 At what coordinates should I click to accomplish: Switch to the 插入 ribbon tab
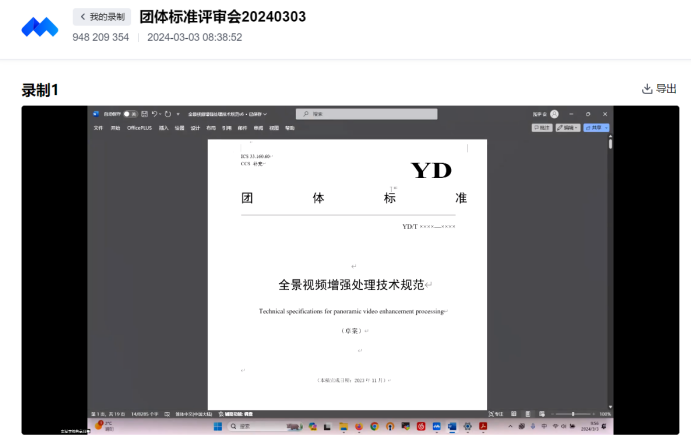tap(163, 128)
